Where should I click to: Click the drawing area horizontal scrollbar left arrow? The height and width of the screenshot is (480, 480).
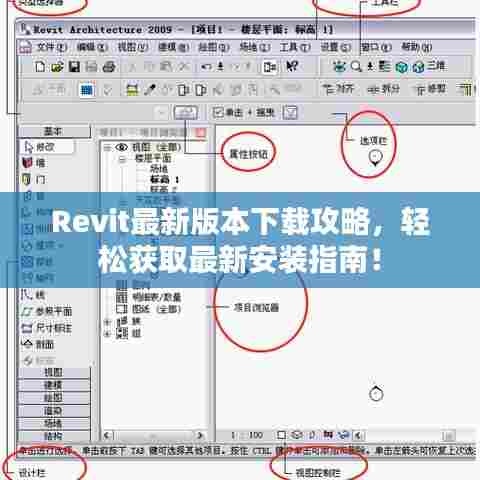point(359,435)
